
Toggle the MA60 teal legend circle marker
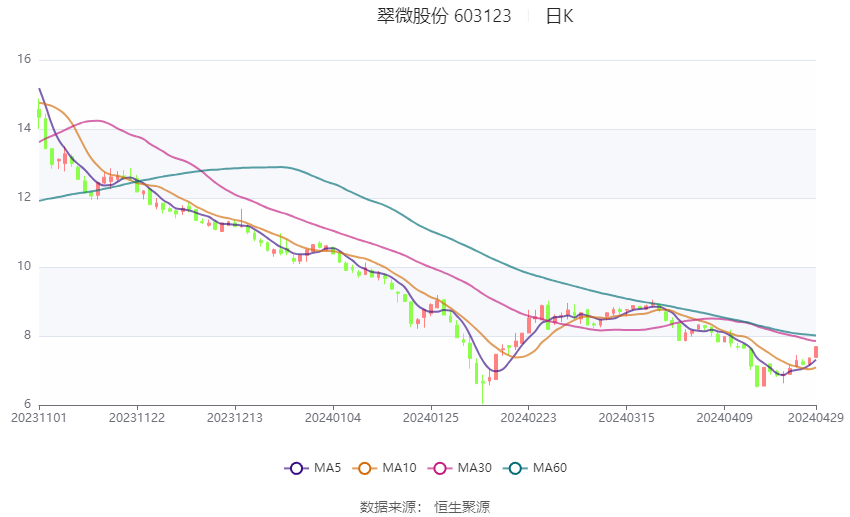tap(516, 468)
